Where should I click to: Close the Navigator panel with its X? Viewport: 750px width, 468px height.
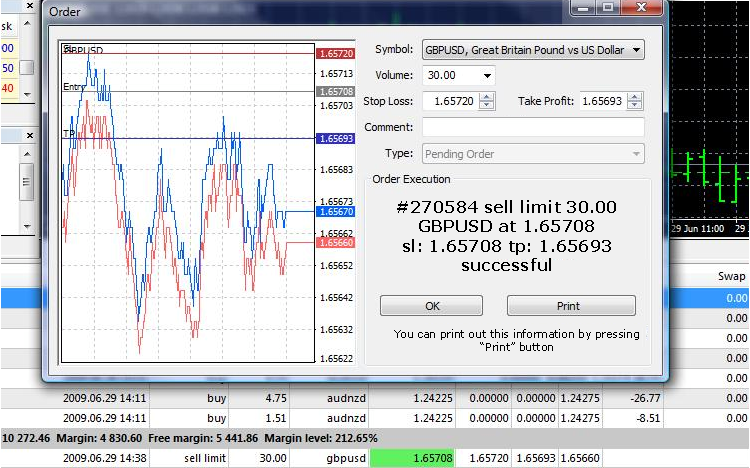pyautogui.click(x=30, y=136)
